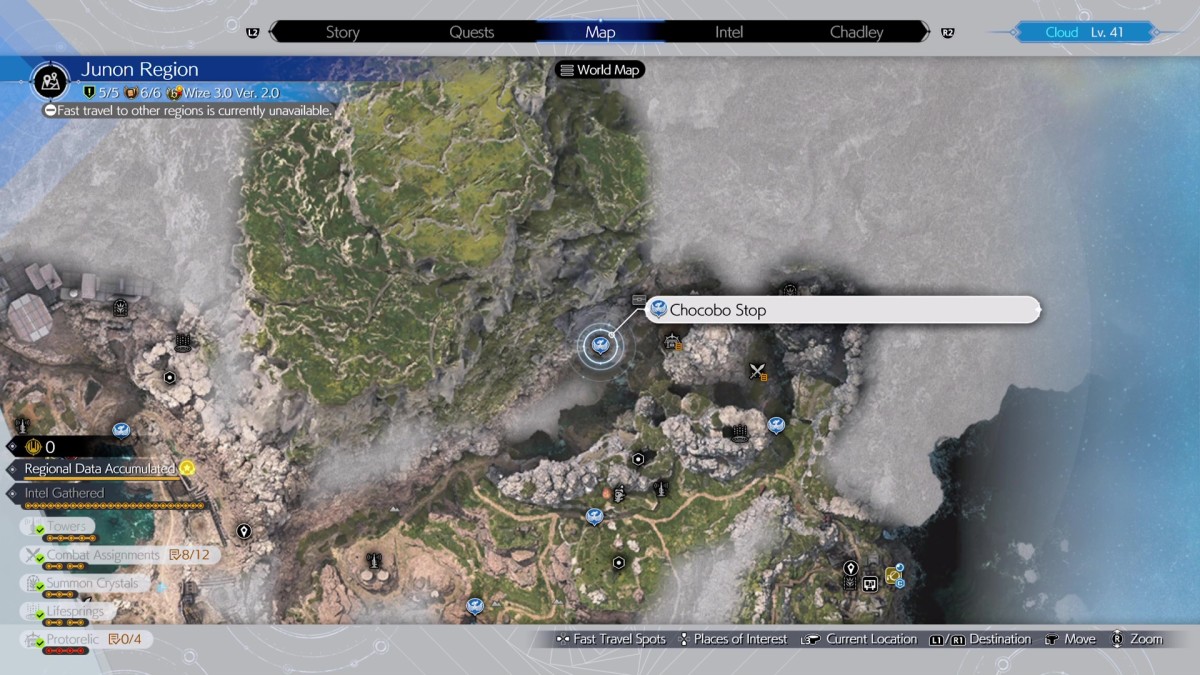Open the Quests tab
The width and height of the screenshot is (1200, 675).
click(471, 32)
